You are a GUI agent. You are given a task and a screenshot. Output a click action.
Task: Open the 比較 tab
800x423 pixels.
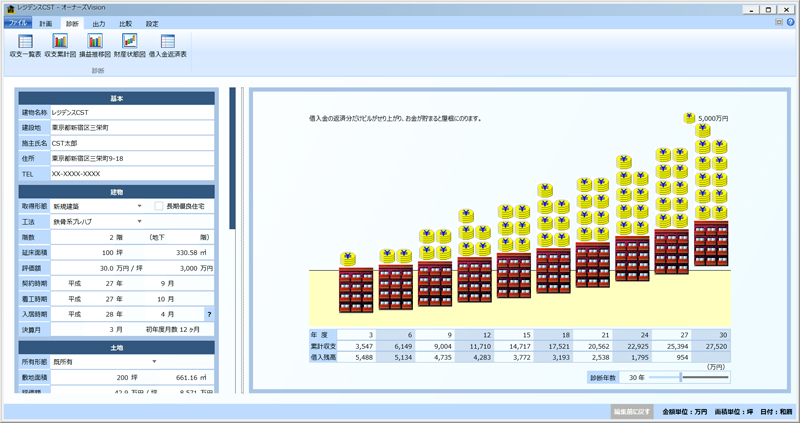click(x=125, y=22)
